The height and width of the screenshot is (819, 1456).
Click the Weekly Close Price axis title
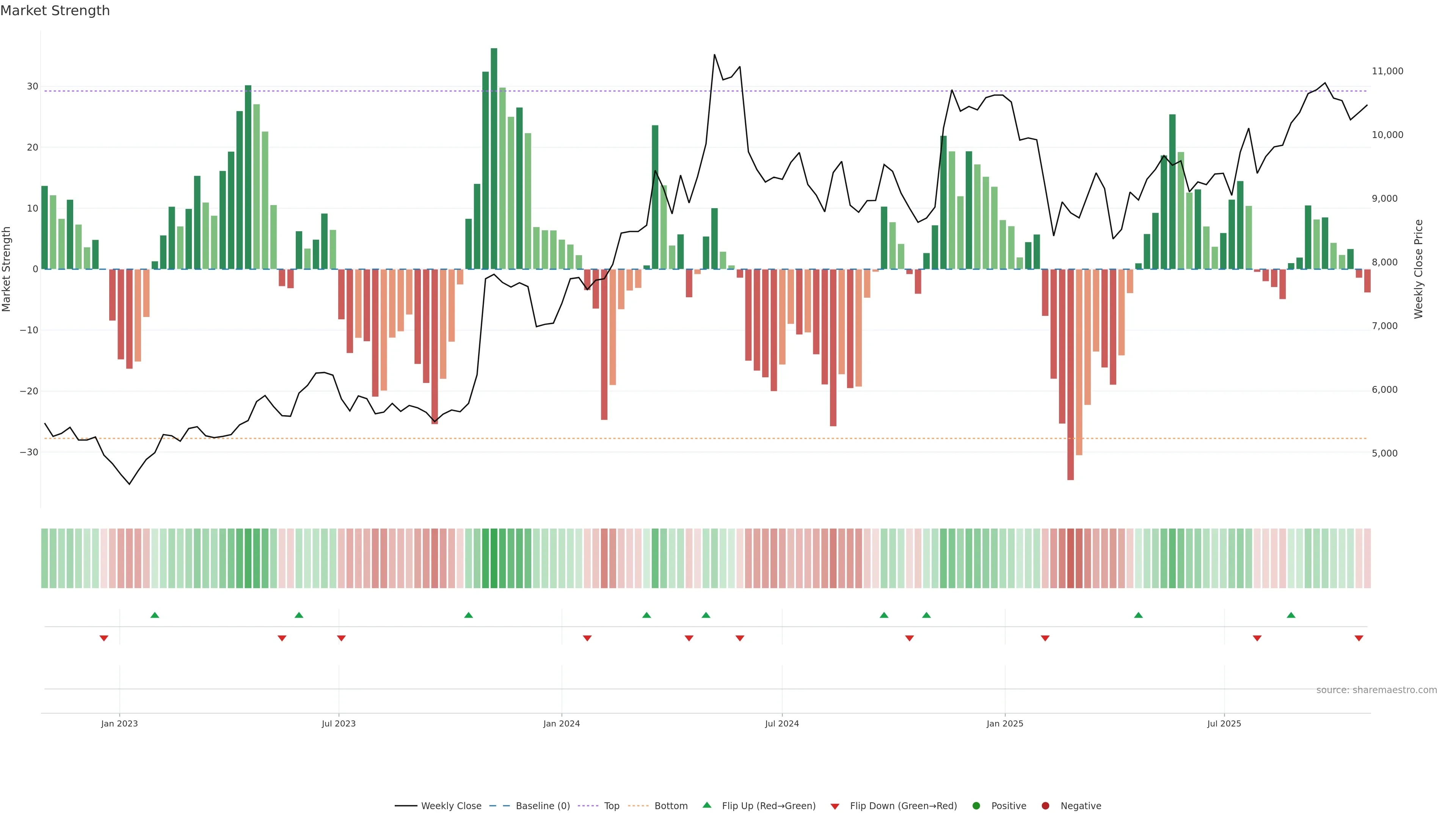click(1418, 269)
